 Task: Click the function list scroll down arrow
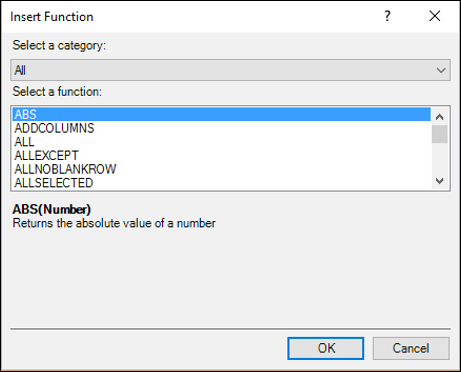(x=440, y=181)
